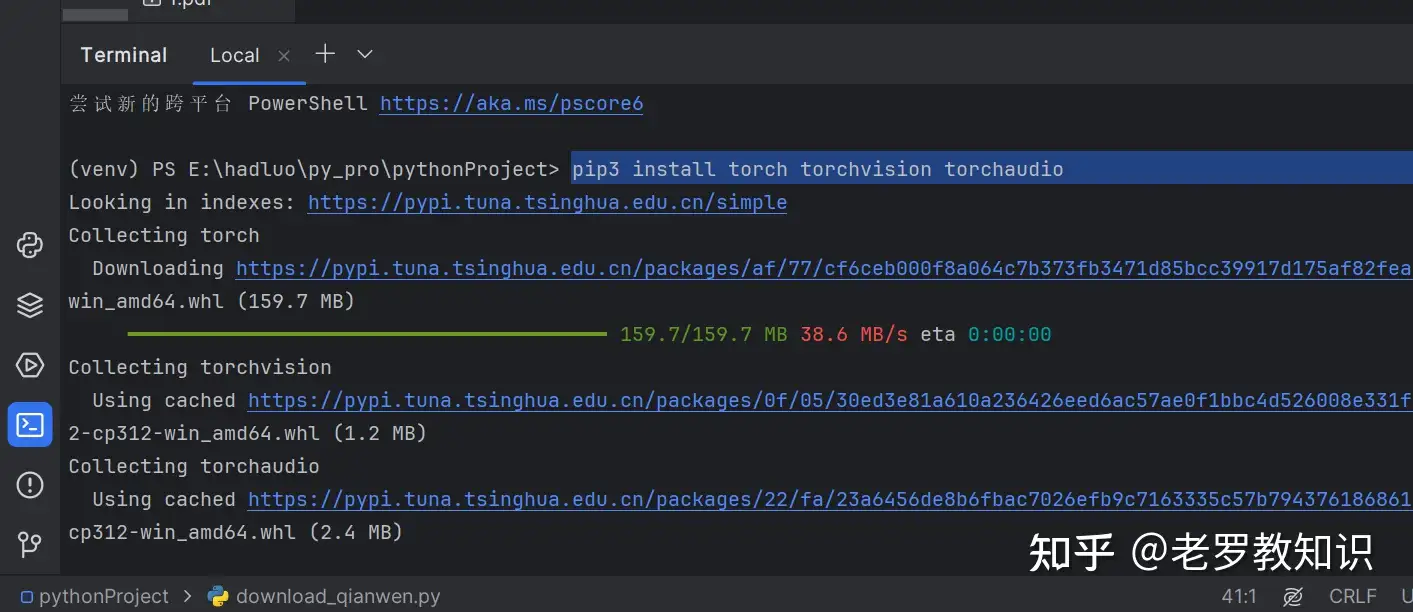Select the Local terminal session tab
This screenshot has width=1413, height=612.
click(234, 55)
